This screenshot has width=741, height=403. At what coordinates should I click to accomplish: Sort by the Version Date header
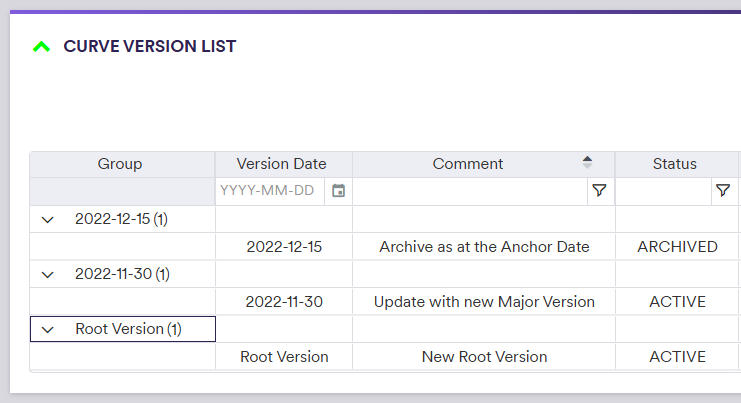pos(281,164)
